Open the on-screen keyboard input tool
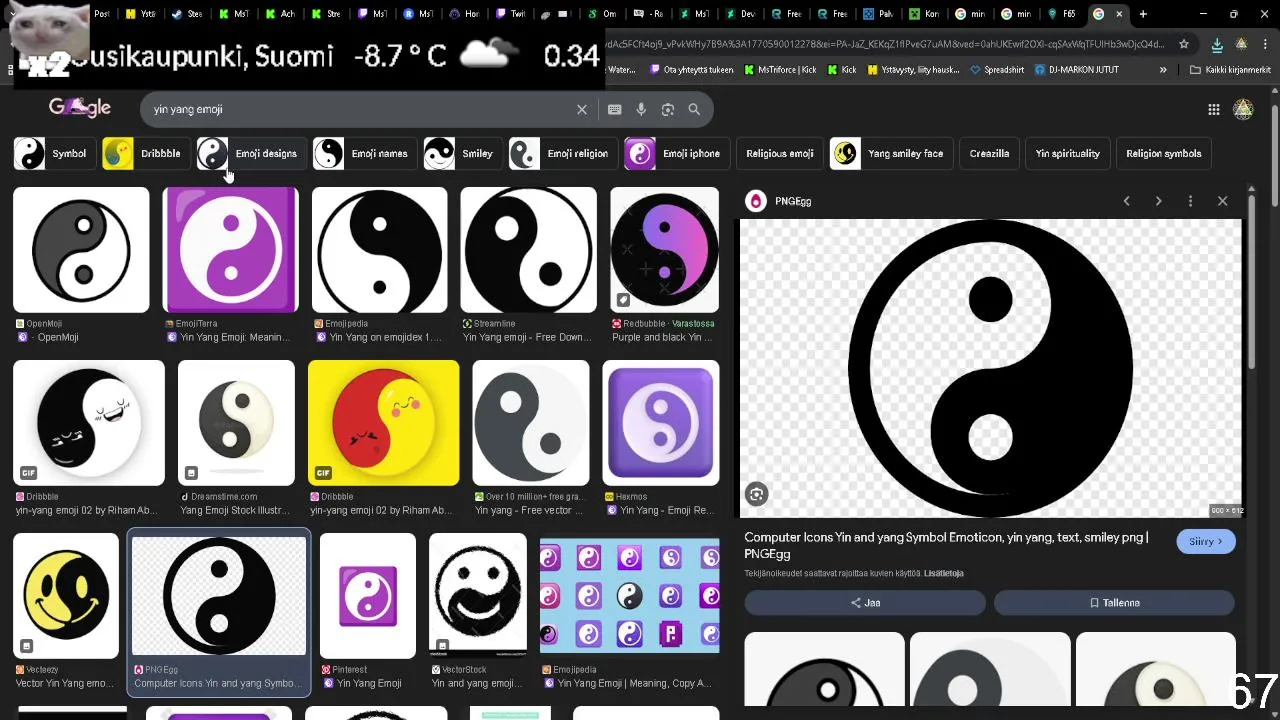This screenshot has height=720, width=1280. click(x=615, y=109)
